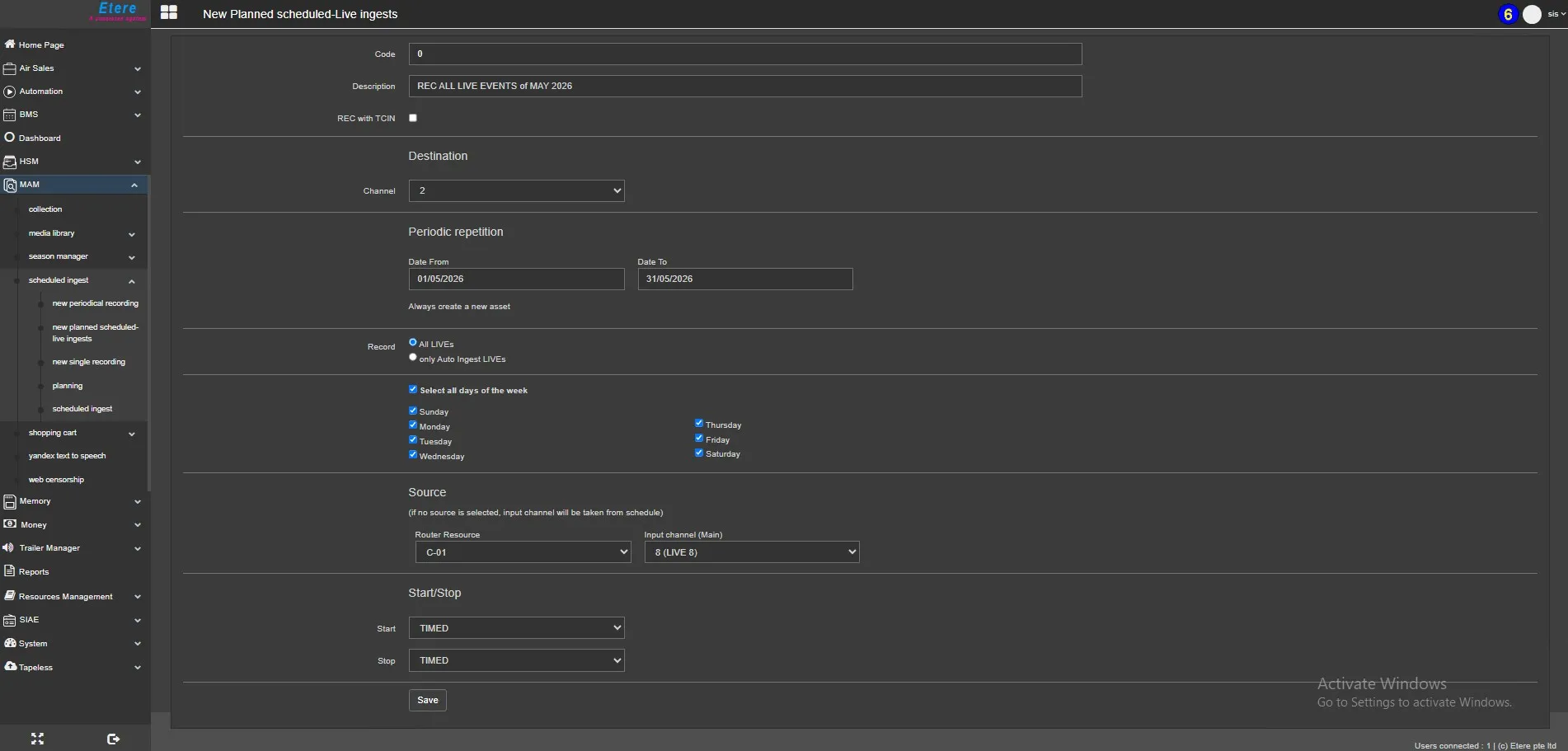Open the Start mode dropdown

pyautogui.click(x=516, y=628)
